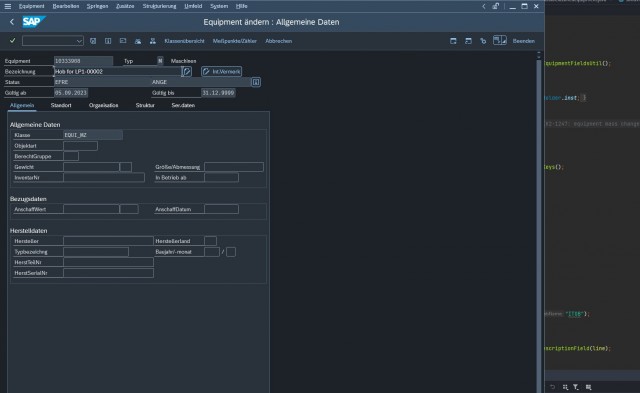This screenshot has width=640, height=393.
Task: Click the Gewicht unit field
Action: coord(126,167)
